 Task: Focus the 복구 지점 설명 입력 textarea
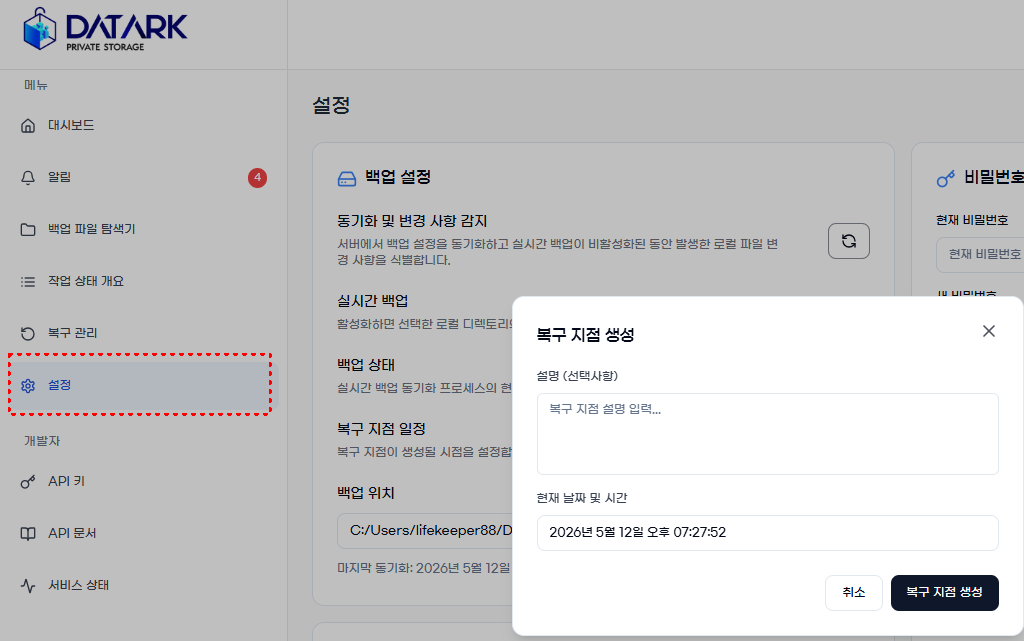pos(767,433)
